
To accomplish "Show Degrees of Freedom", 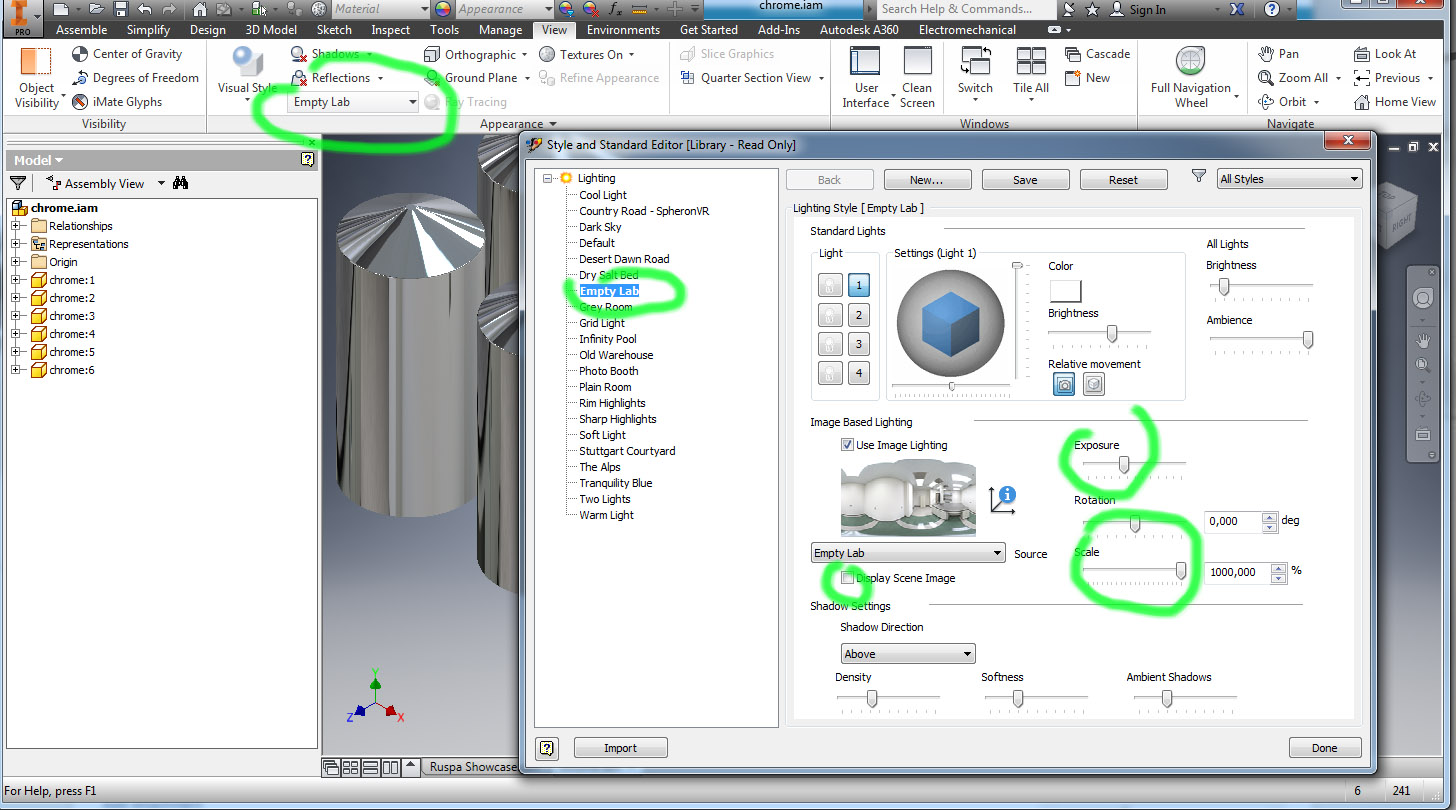I will pyautogui.click(x=135, y=77).
